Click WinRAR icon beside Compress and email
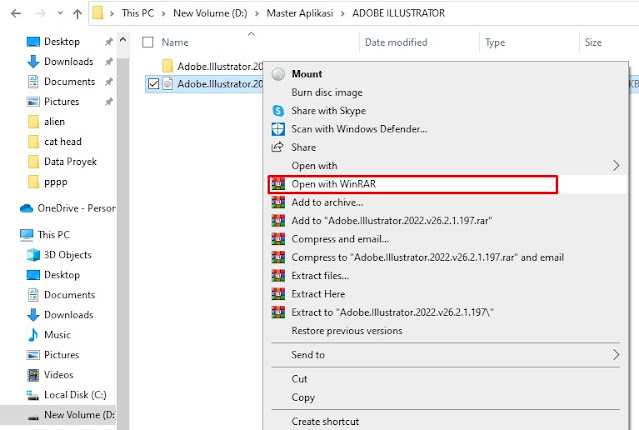 pos(278,239)
